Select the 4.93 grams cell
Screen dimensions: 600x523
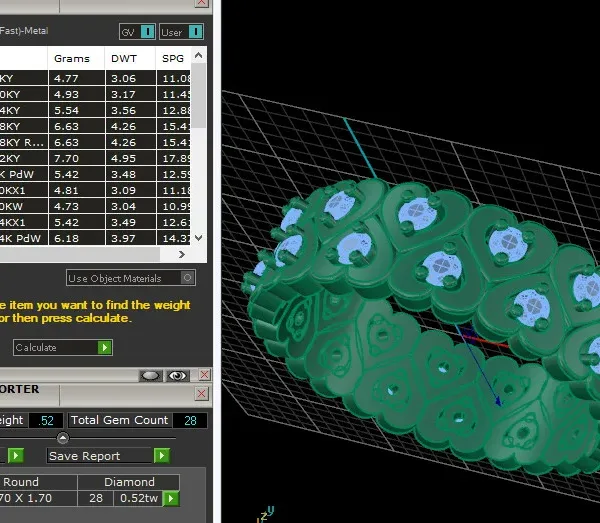pyautogui.click(x=77, y=94)
